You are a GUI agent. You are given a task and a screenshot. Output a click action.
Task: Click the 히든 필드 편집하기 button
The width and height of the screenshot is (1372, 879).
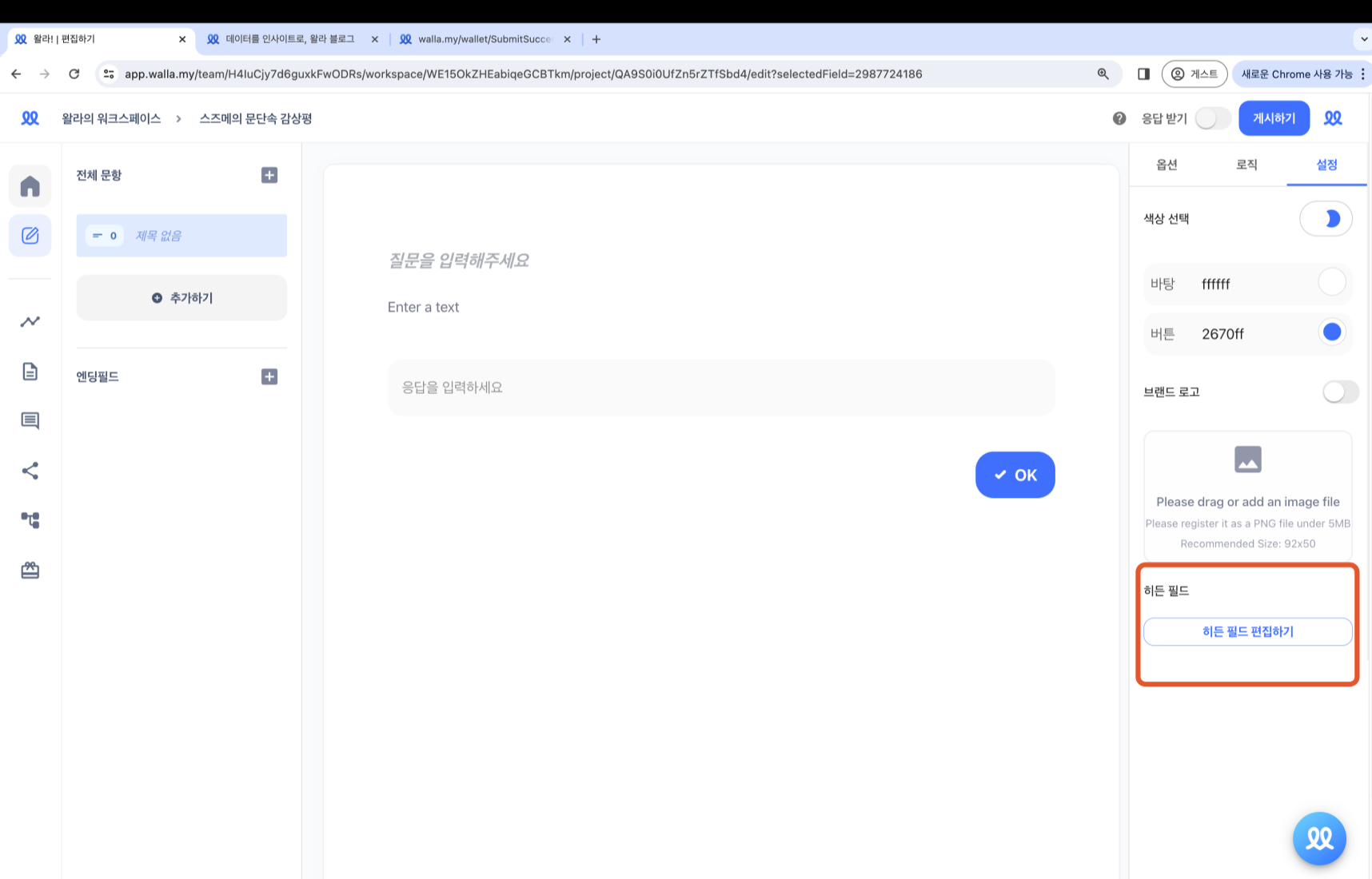click(1247, 631)
